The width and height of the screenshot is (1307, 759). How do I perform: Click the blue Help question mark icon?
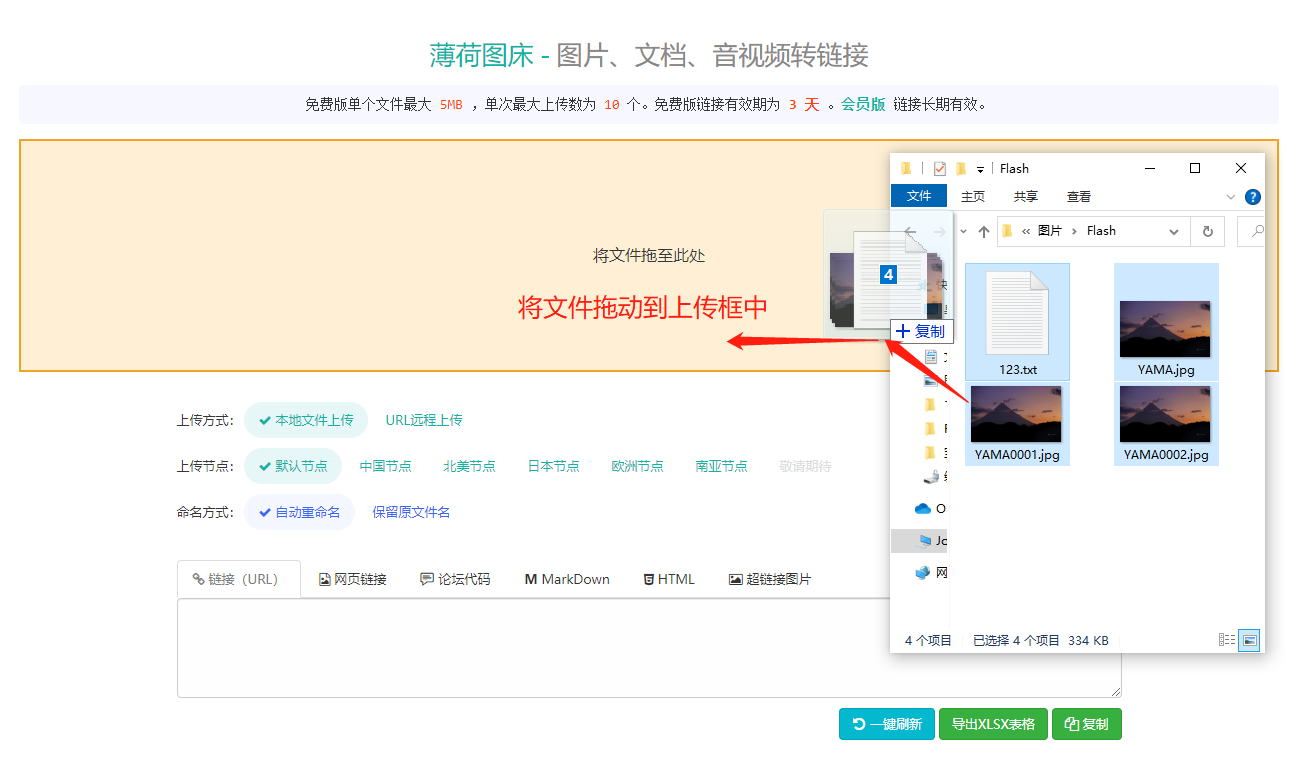click(1253, 197)
